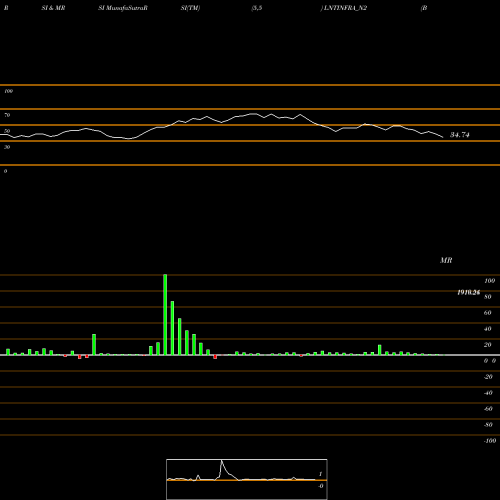The image size is (500, 500).
Task: Click the MR axis 60 label
Action: 487,313
